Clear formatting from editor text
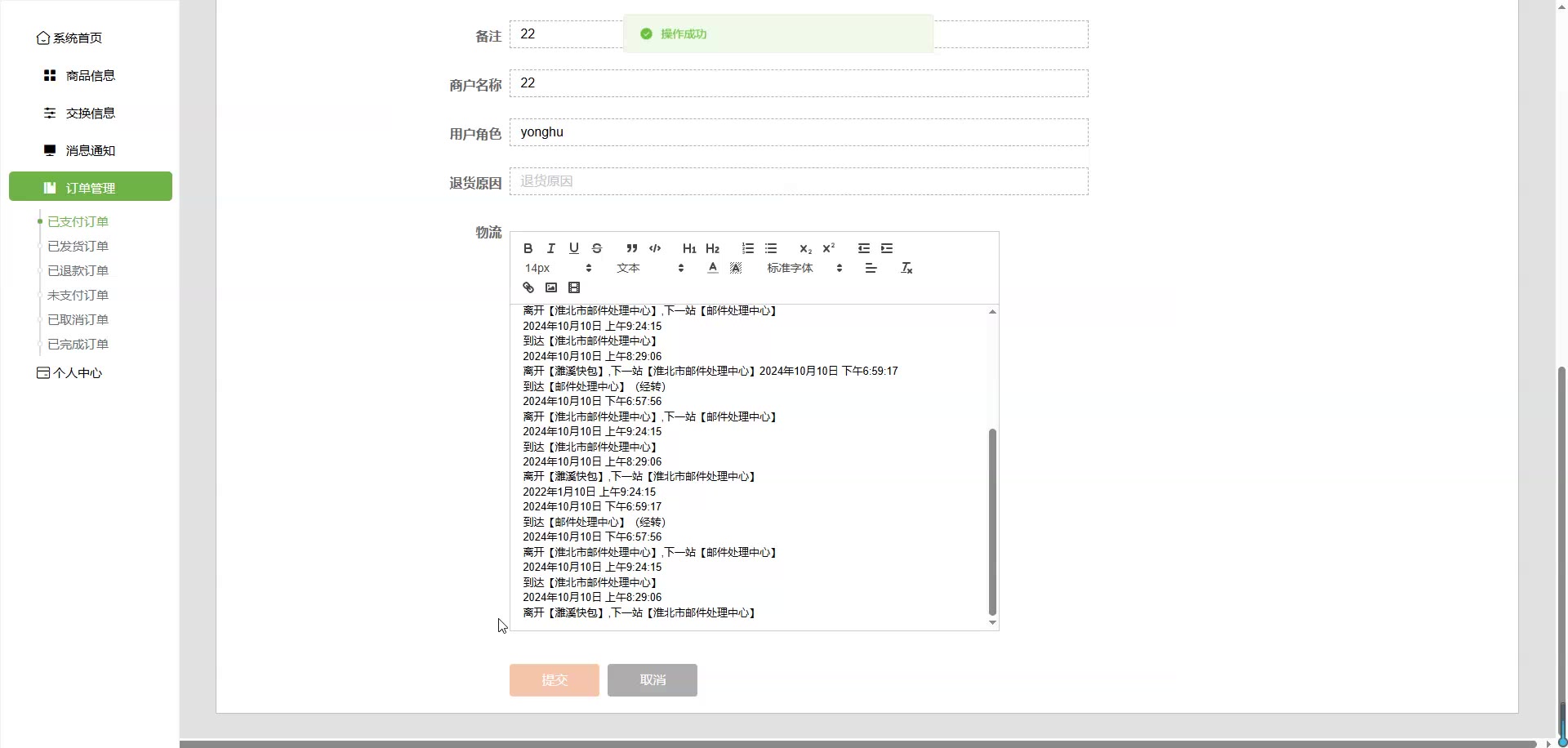This screenshot has height=748, width=1568. (906, 268)
